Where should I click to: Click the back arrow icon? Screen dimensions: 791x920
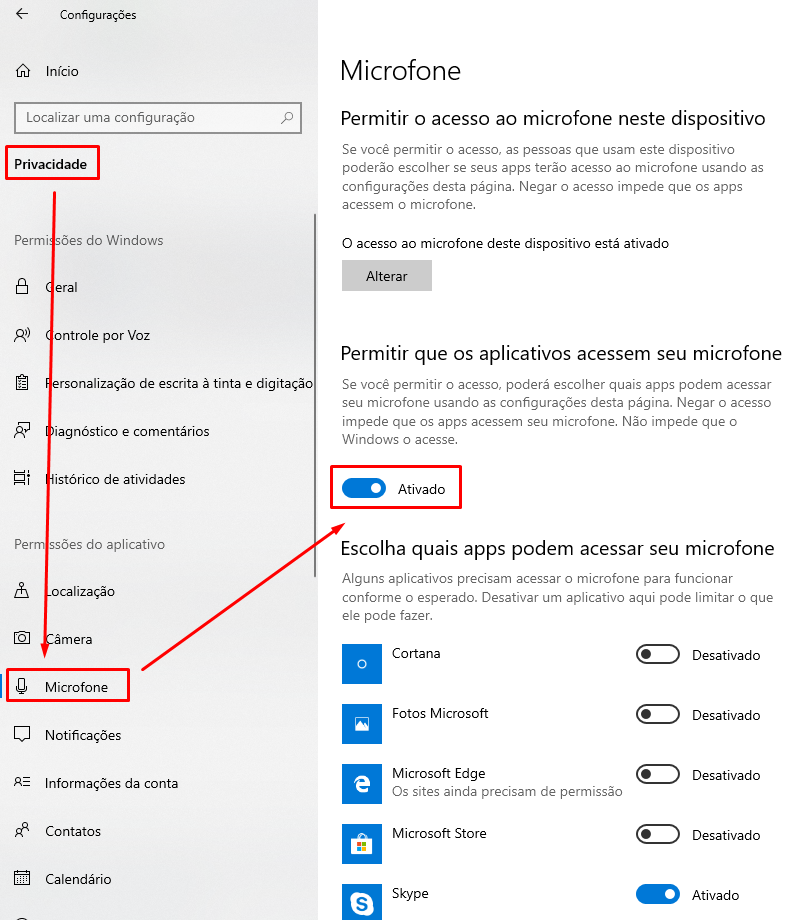(22, 15)
